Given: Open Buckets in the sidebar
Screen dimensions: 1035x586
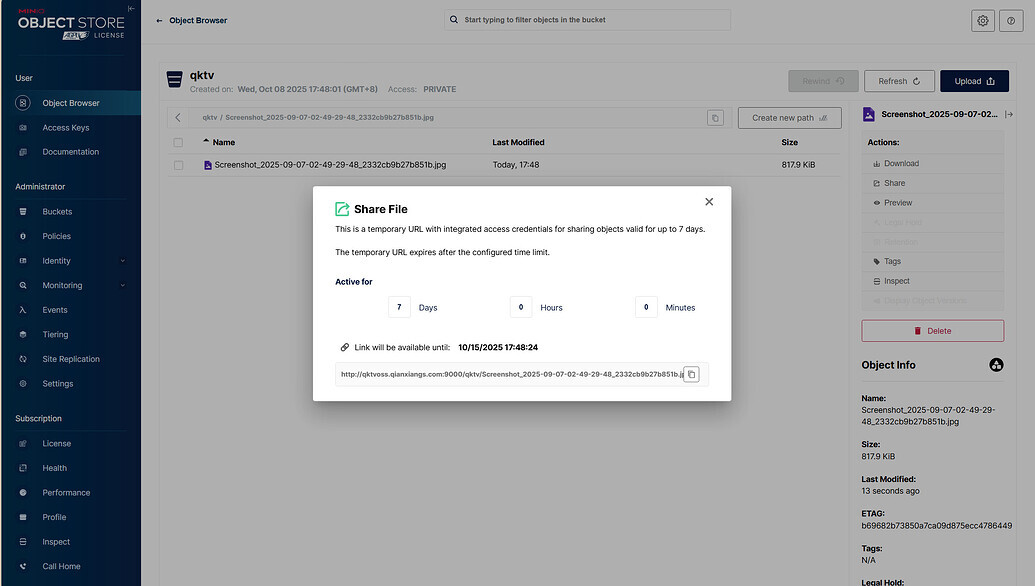Looking at the screenshot, I should click(x=57, y=212).
